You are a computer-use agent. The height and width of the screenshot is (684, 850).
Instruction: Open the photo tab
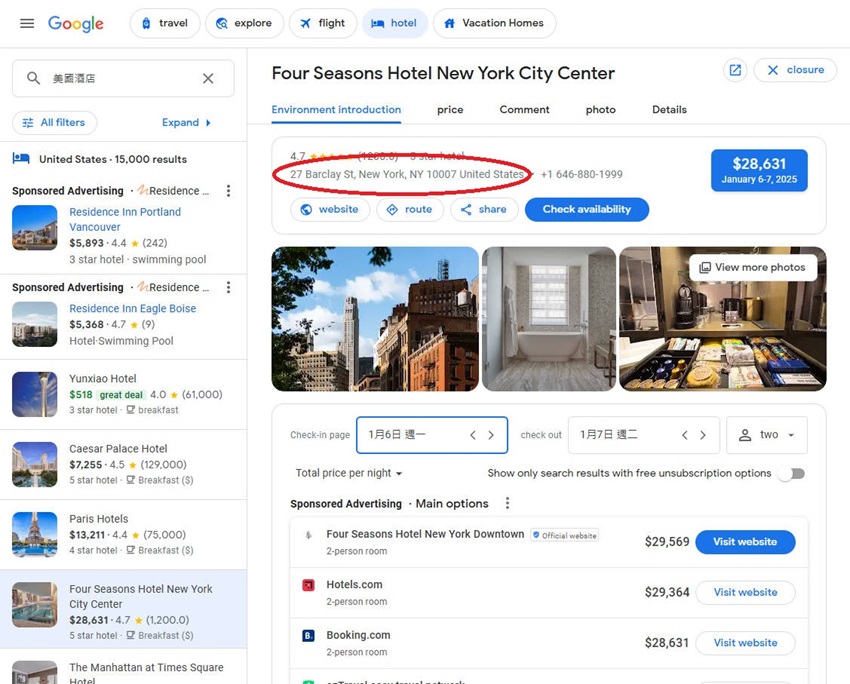pos(601,110)
